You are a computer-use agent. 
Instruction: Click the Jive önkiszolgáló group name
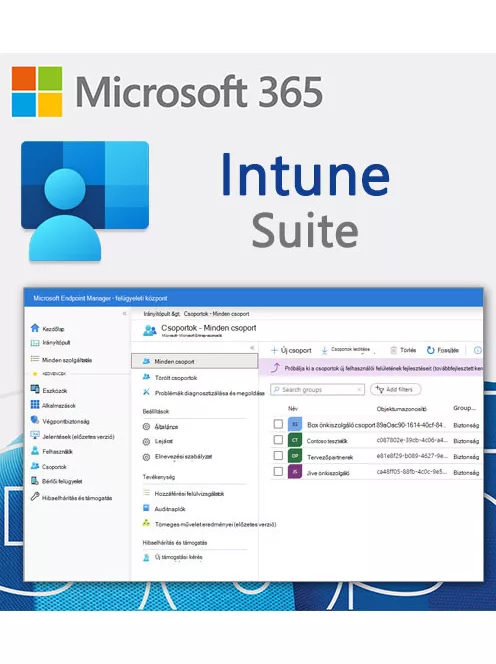pos(328,473)
